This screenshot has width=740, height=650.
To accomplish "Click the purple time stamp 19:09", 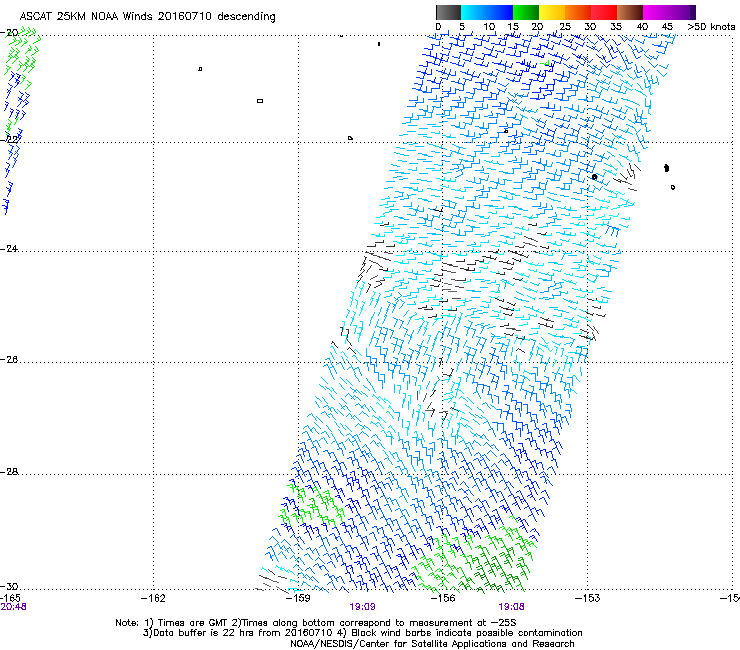I will (x=362, y=607).
